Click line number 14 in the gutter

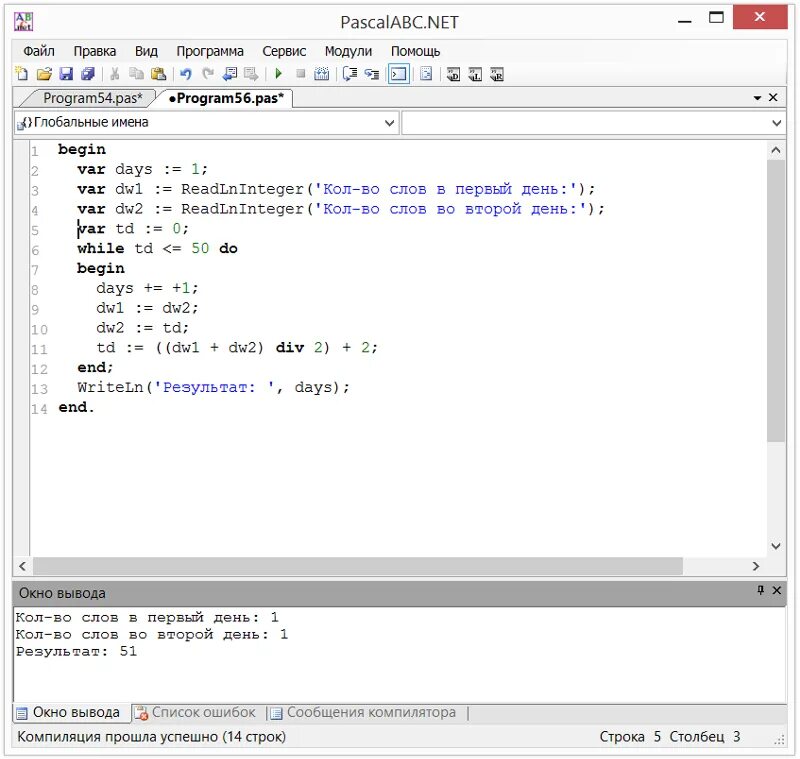39,409
